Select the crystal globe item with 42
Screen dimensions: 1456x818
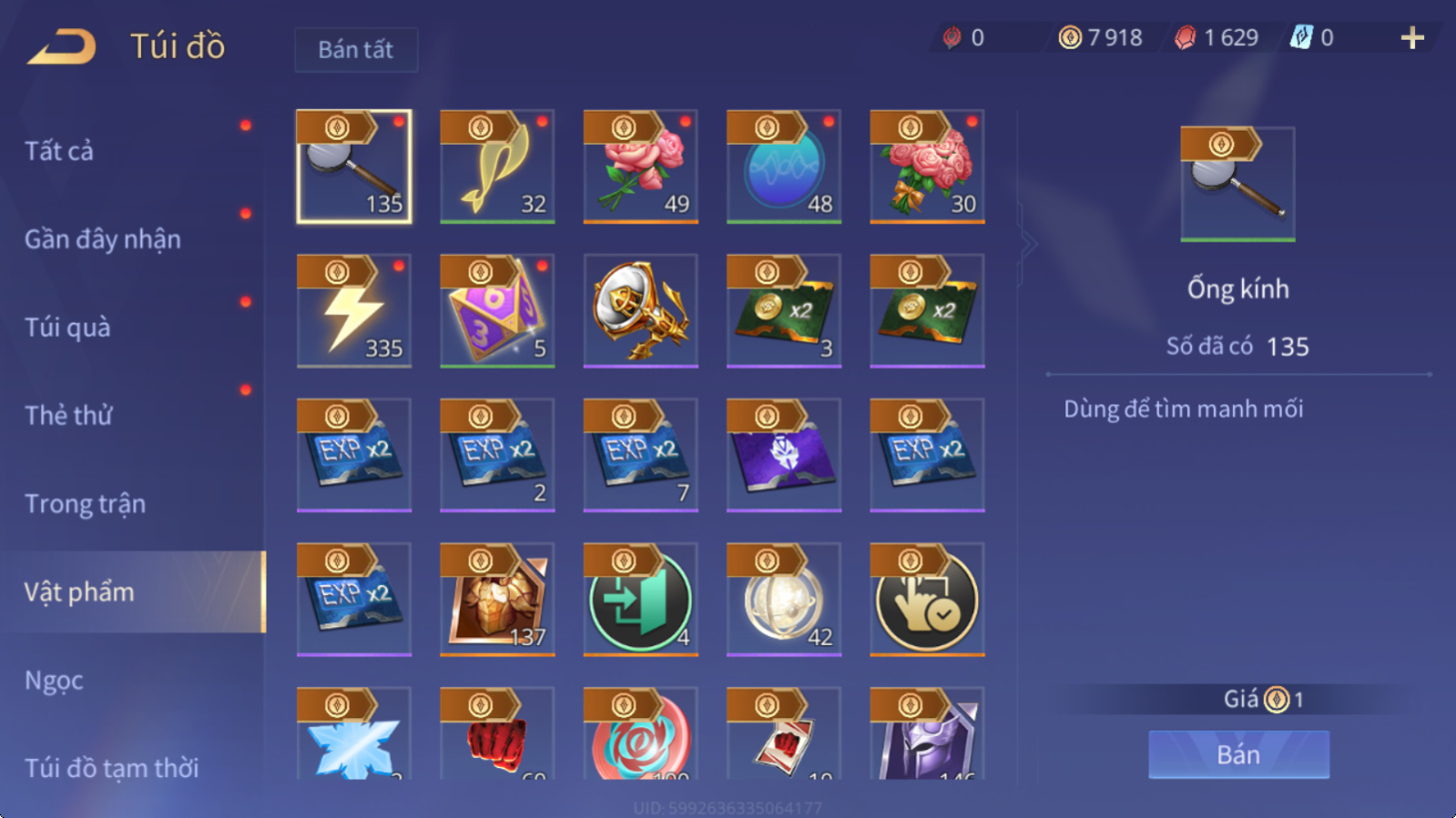pyautogui.click(x=784, y=599)
